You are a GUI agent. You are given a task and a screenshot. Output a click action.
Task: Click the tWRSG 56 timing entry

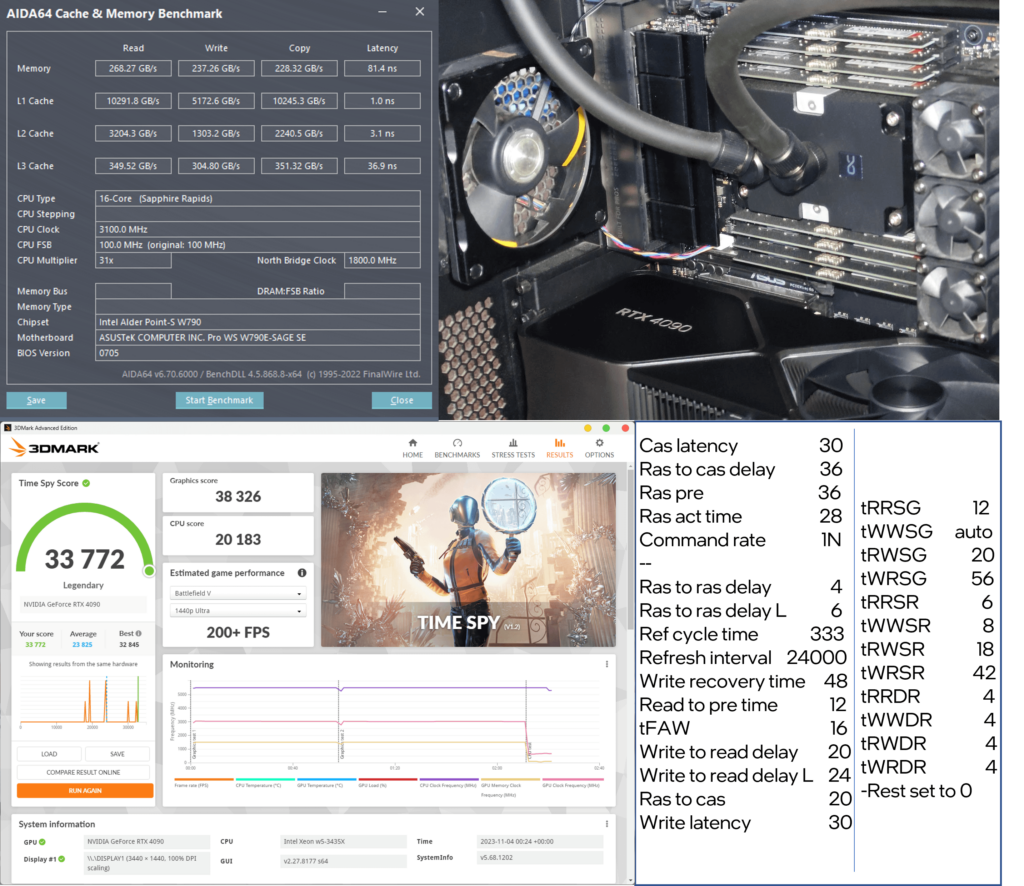coord(927,578)
